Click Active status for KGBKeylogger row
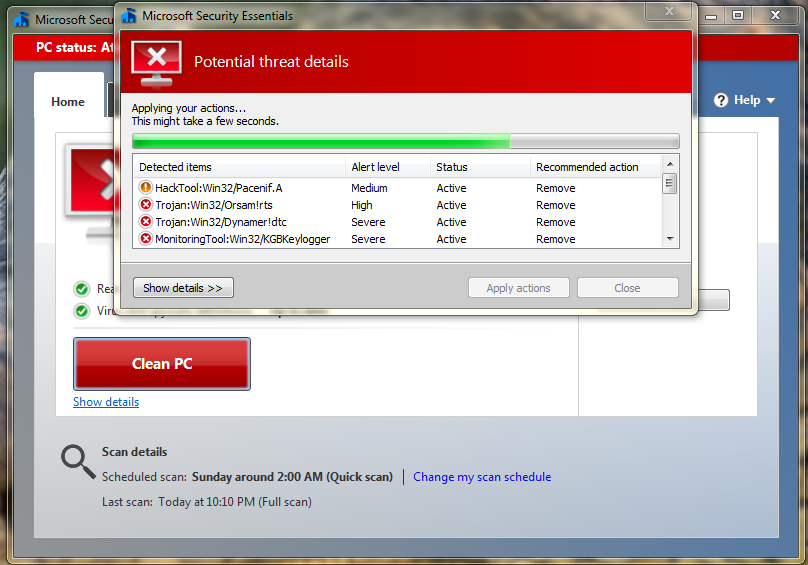This screenshot has width=808, height=565. click(x=451, y=239)
